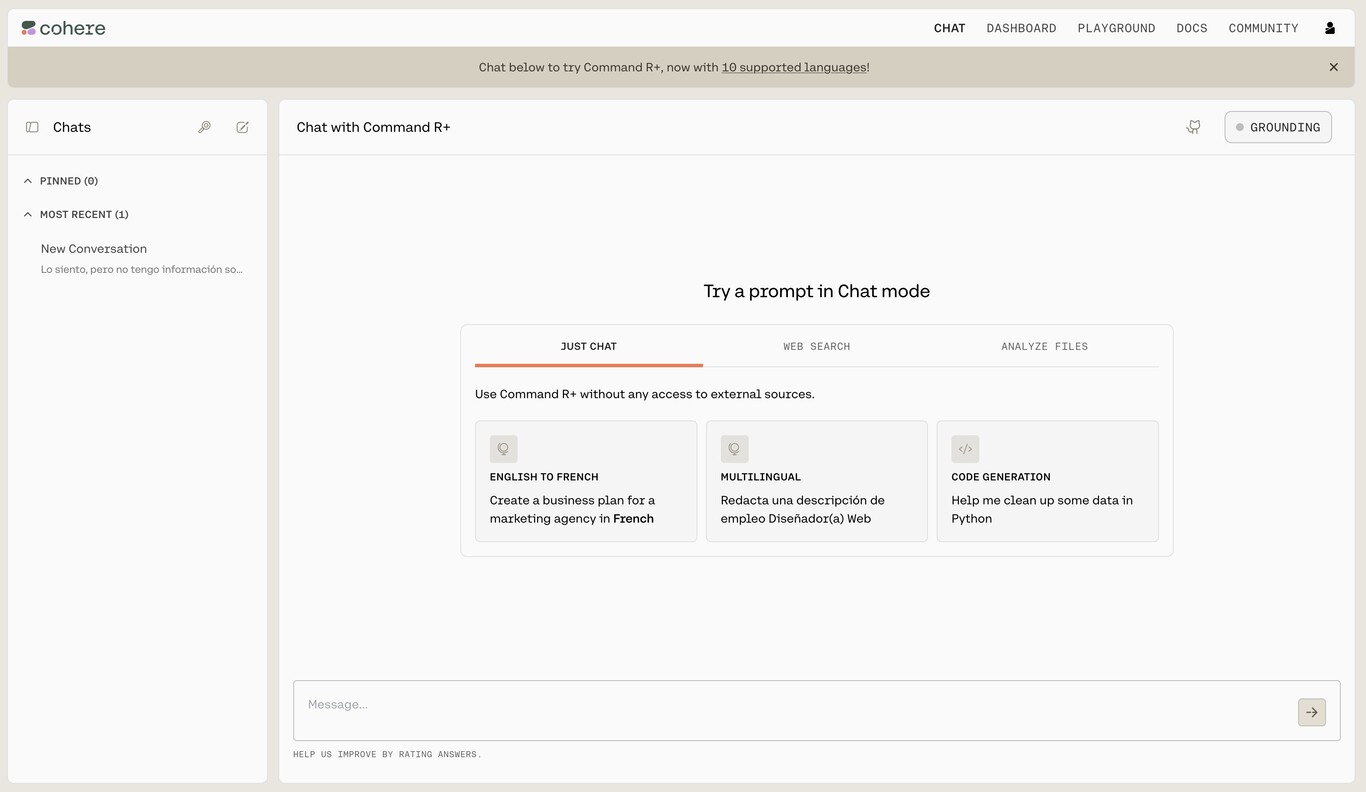Open the Dashboard nav link

pyautogui.click(x=1021, y=28)
